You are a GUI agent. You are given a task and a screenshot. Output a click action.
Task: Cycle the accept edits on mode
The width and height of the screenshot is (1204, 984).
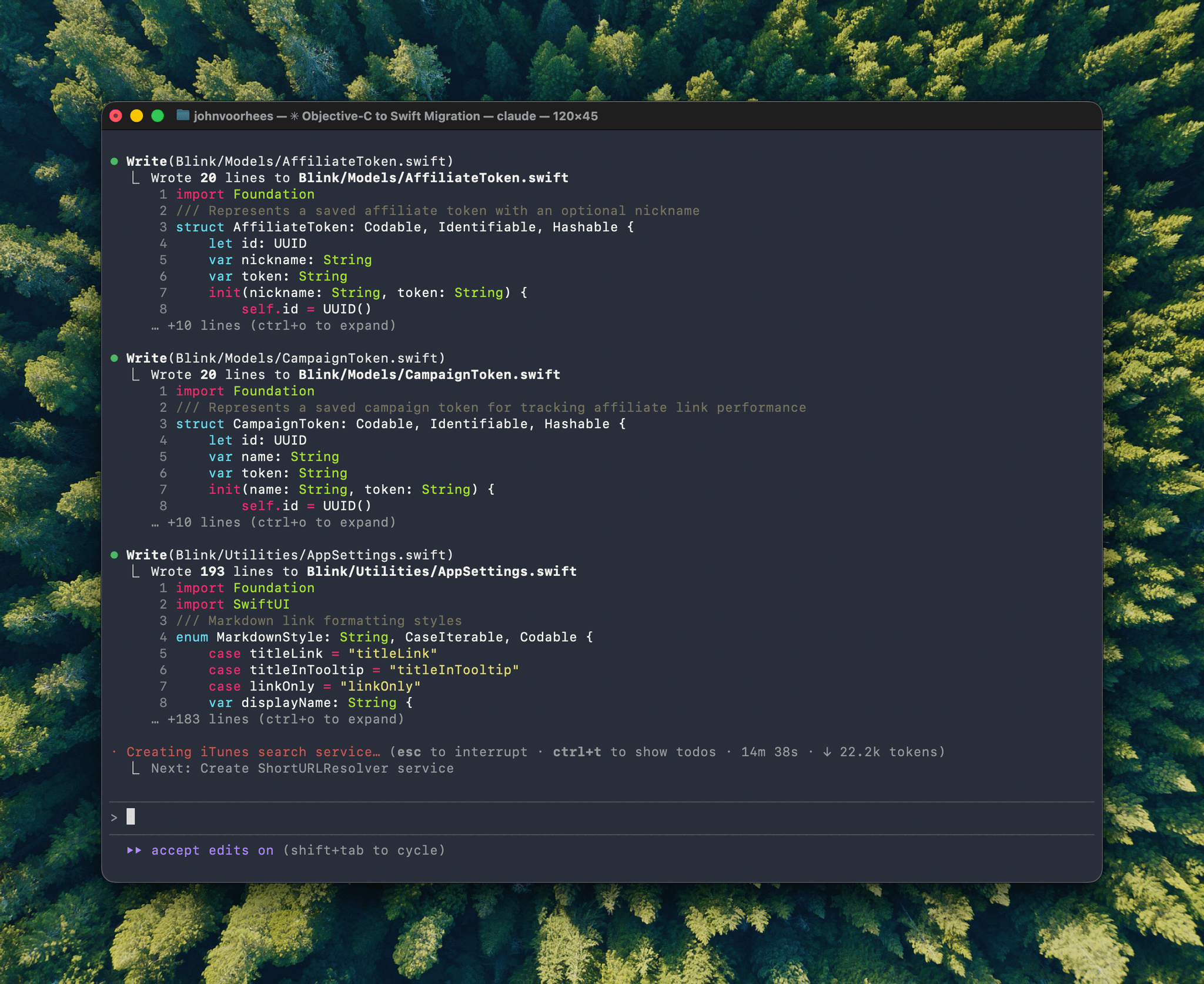213,850
